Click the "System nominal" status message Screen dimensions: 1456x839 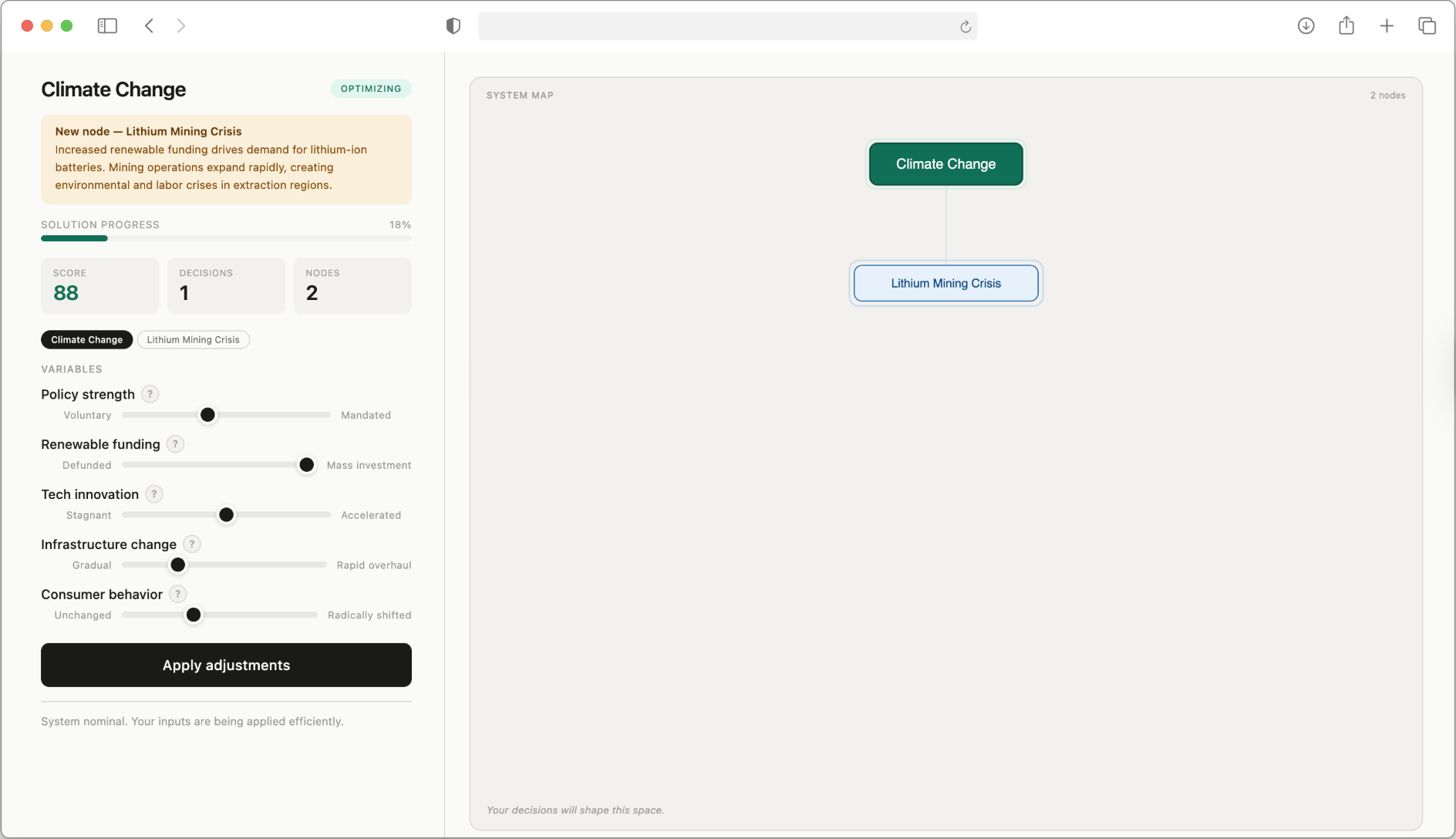coord(192,722)
